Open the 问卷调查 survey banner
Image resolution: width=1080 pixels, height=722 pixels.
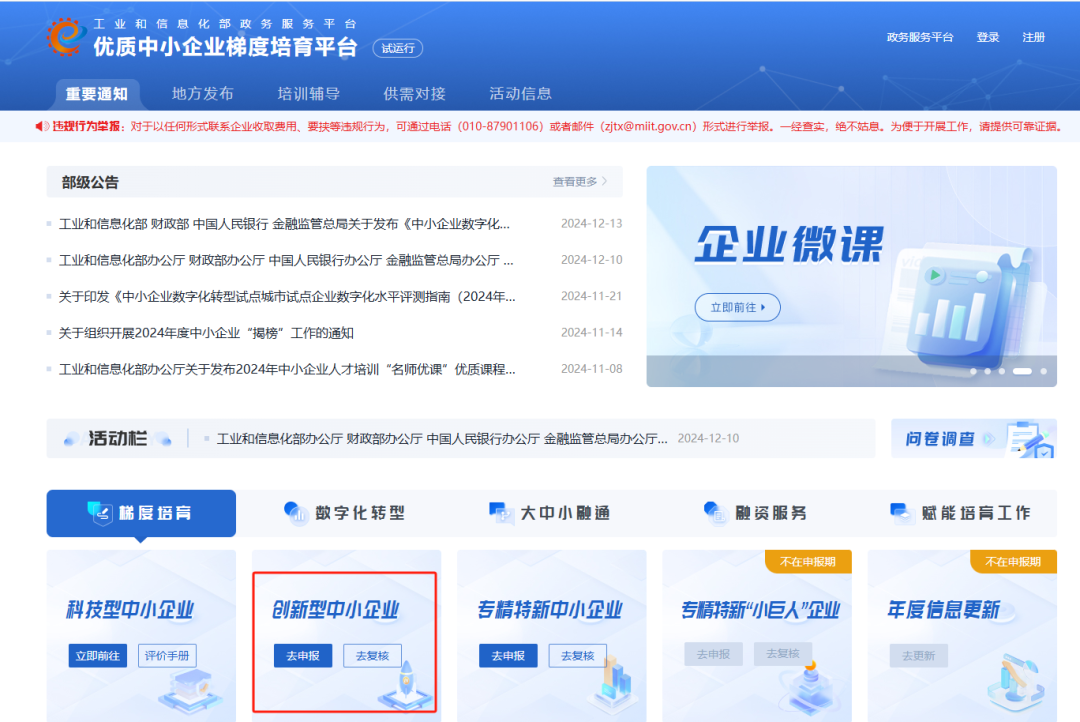973,438
